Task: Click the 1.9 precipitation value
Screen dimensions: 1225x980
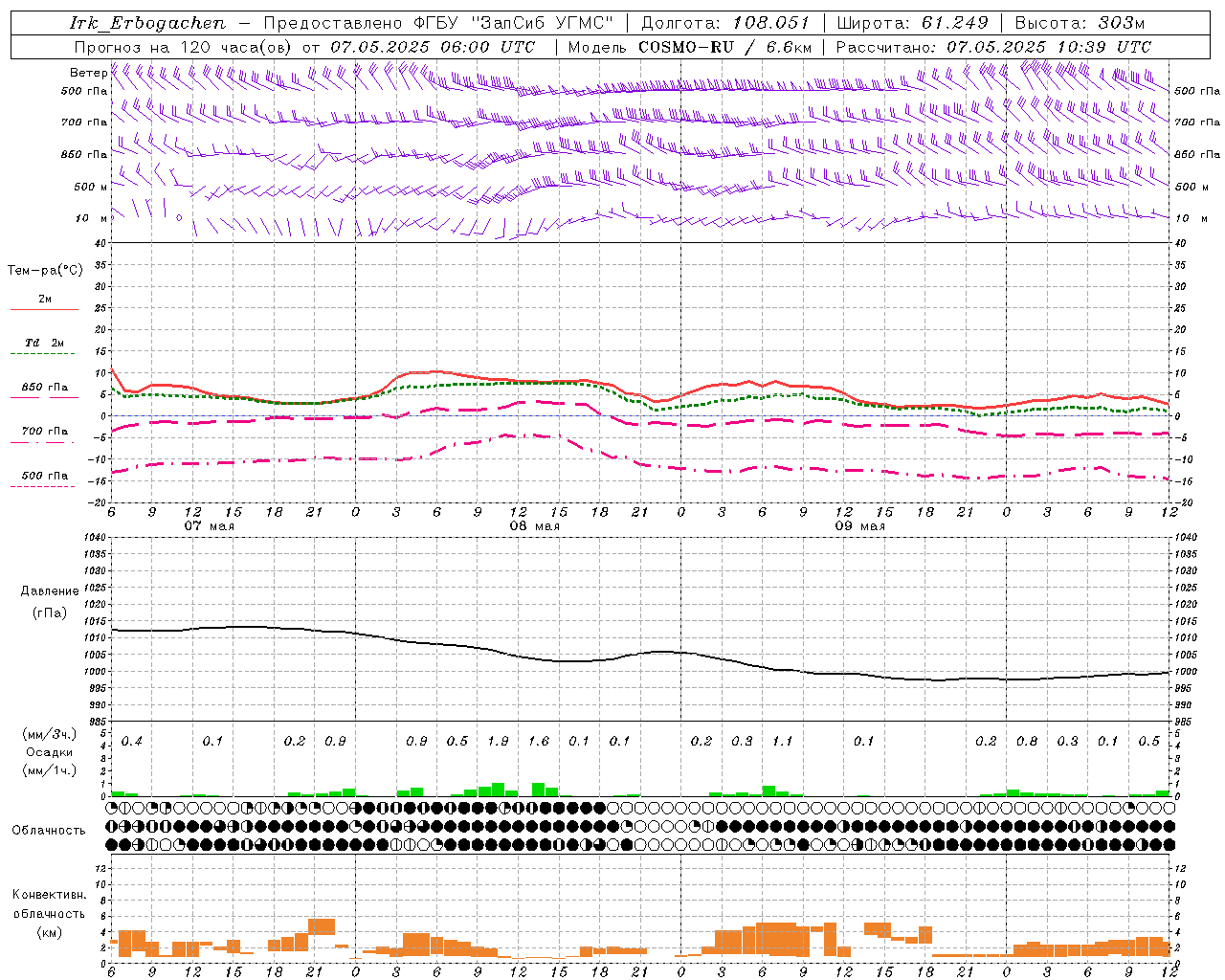Action: coord(498,742)
